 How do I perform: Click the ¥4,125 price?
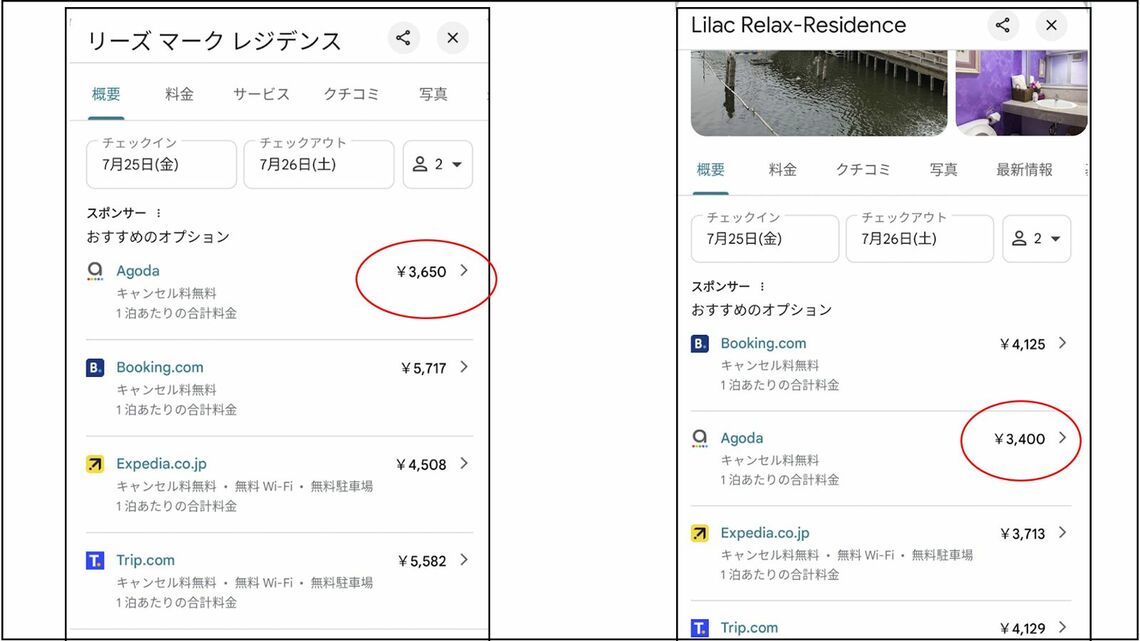(1022, 344)
